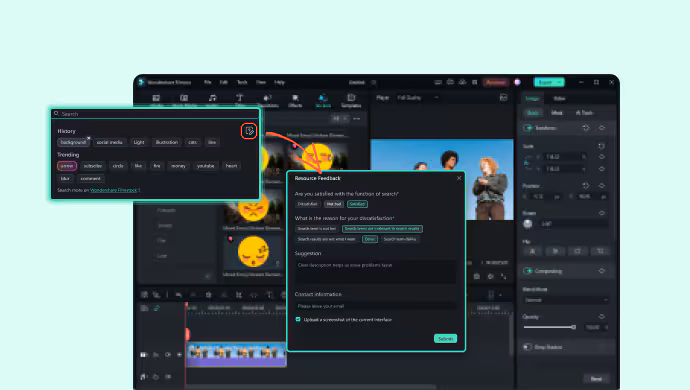
Task: Open the Stickers tab icon
Action: click(323, 98)
